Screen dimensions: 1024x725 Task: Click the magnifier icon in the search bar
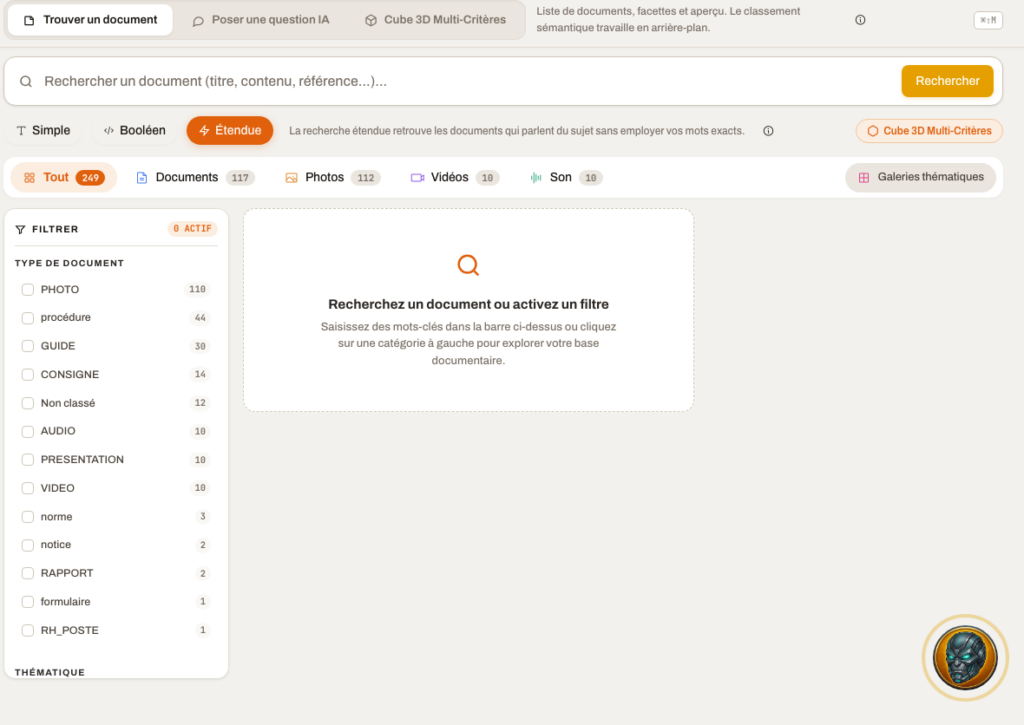point(25,82)
